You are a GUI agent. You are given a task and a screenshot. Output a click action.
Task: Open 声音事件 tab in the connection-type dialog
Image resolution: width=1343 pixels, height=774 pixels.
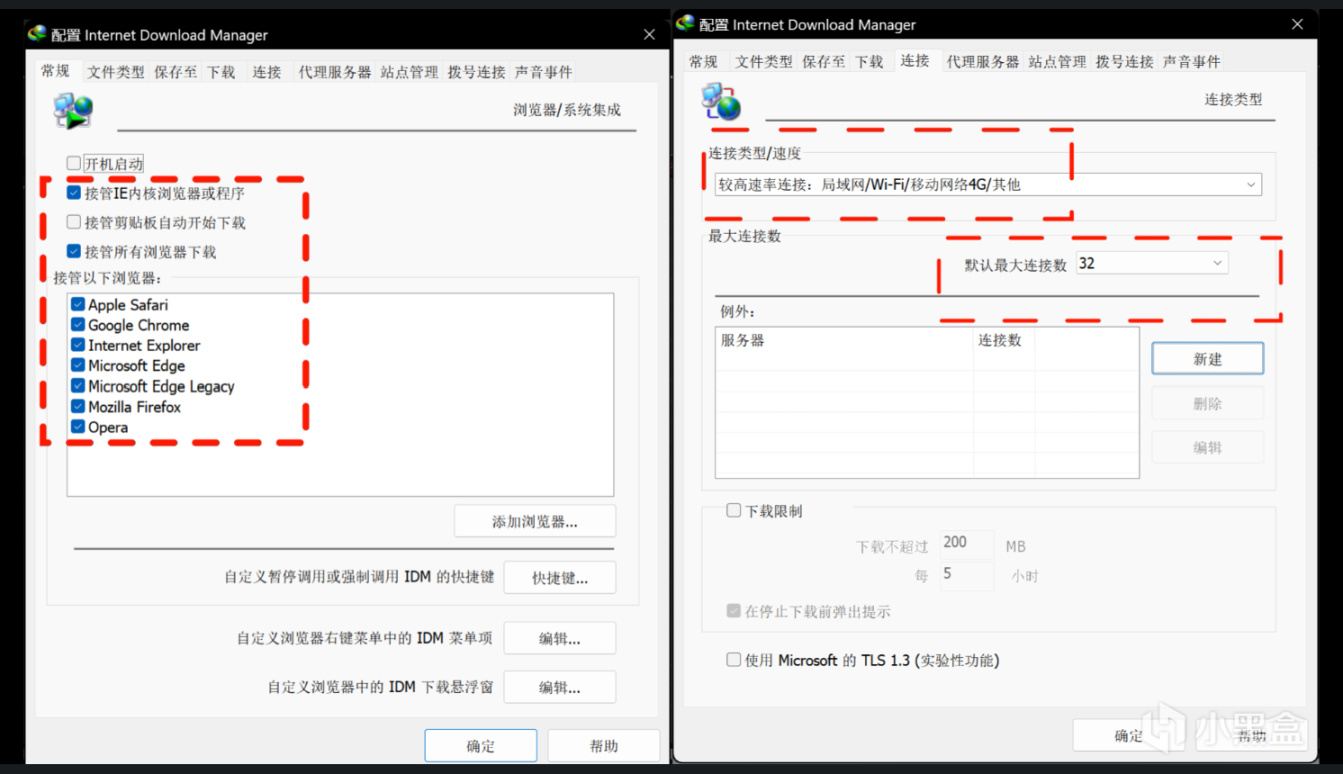[1192, 62]
